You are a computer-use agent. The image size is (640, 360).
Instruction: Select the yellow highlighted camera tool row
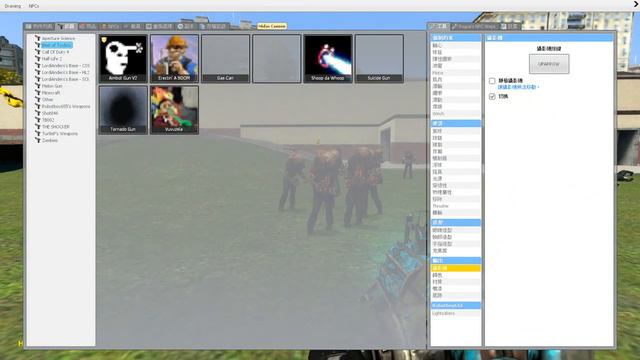pos(456,268)
